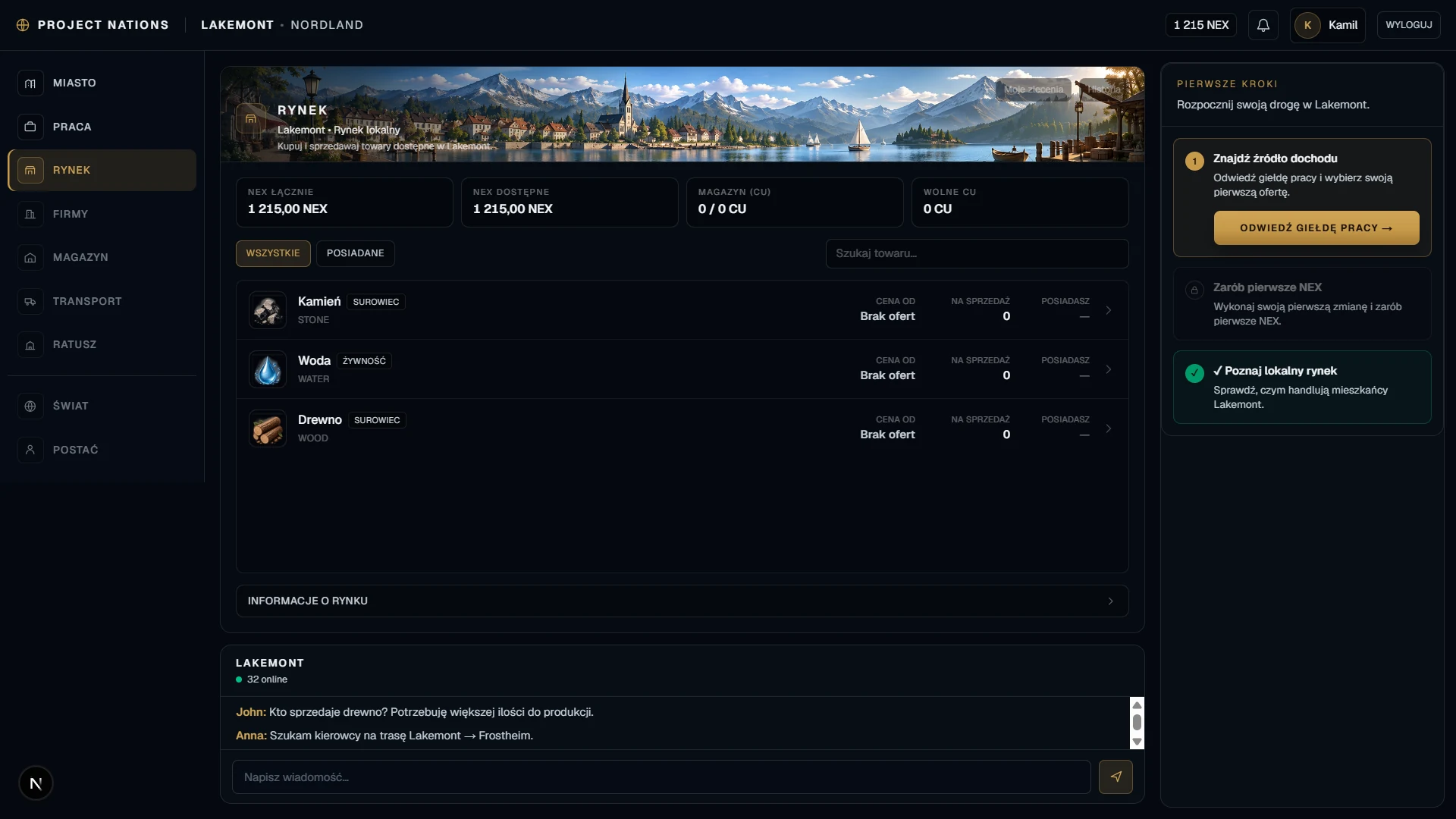Click the Wyloguj button
This screenshot has width=1456, height=819.
pos(1408,25)
